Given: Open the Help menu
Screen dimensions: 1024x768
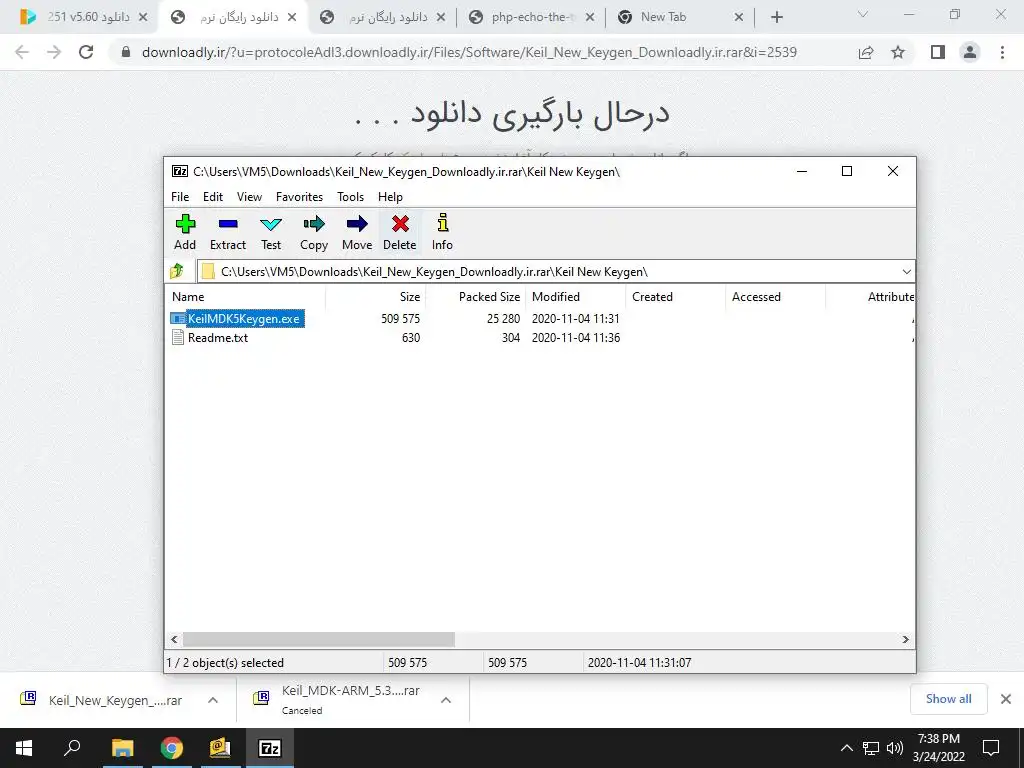Looking at the screenshot, I should (391, 197).
